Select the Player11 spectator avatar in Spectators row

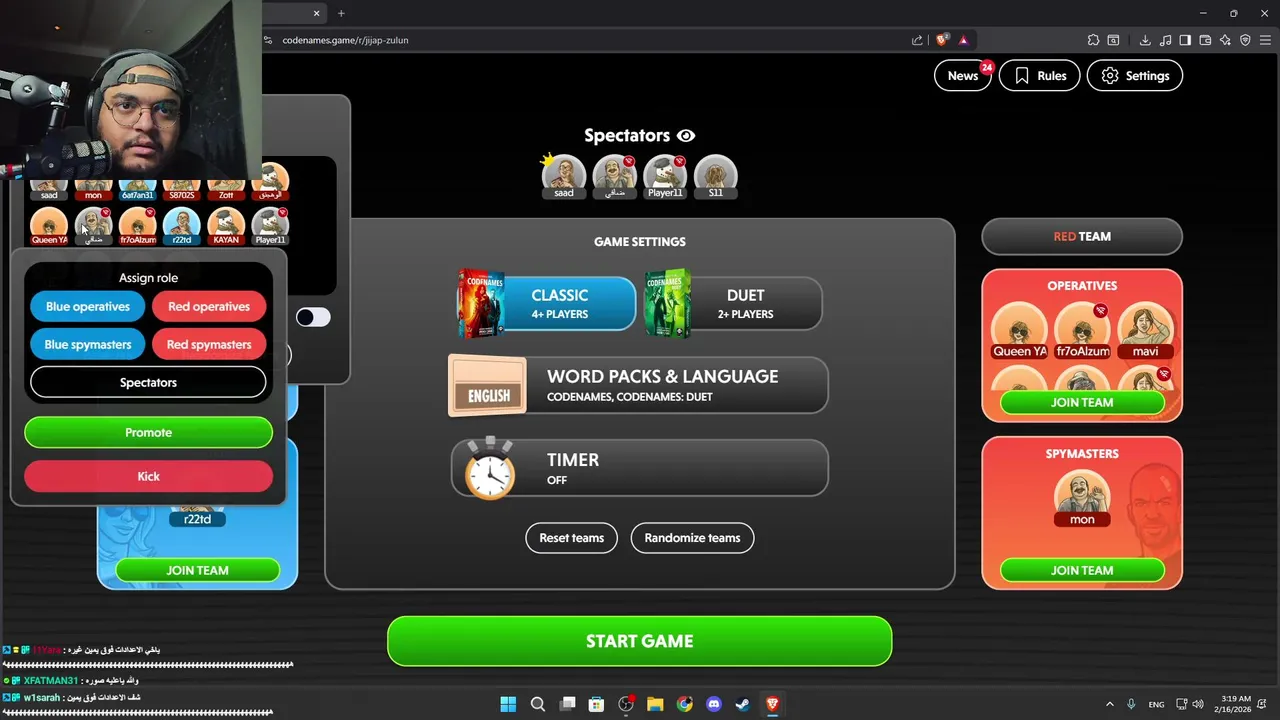[x=665, y=177]
